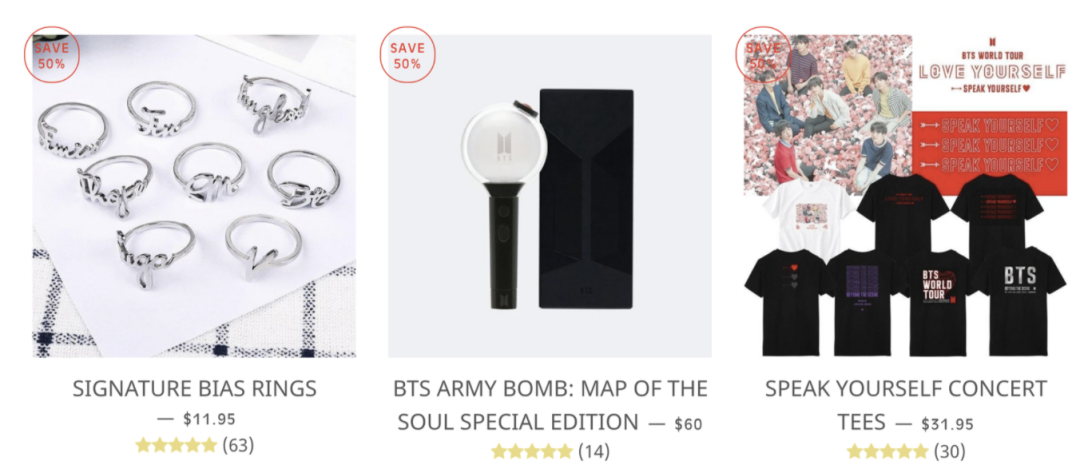Viewport: 1080px width, 473px height.
Task: Open the star rating for BTS Army Bomb
Action: click(x=532, y=452)
